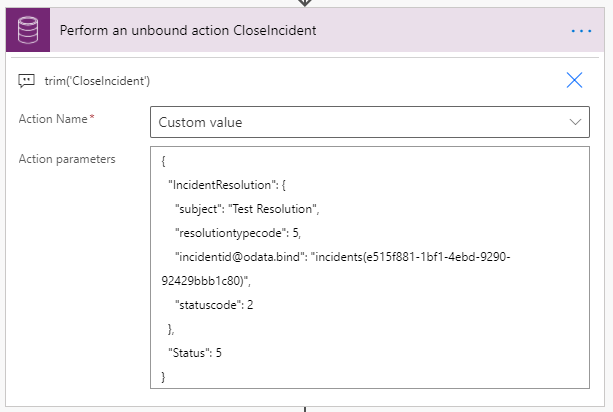The width and height of the screenshot is (613, 412).
Task: Click the "resolutiontypecode": 5 line
Action: [238, 233]
